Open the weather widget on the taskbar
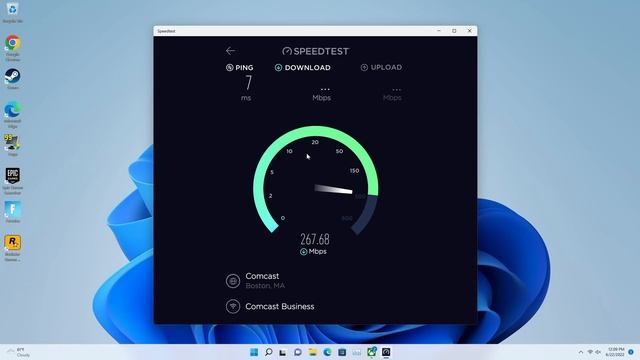Screen dimensions: 640x360 click(x=18, y=352)
